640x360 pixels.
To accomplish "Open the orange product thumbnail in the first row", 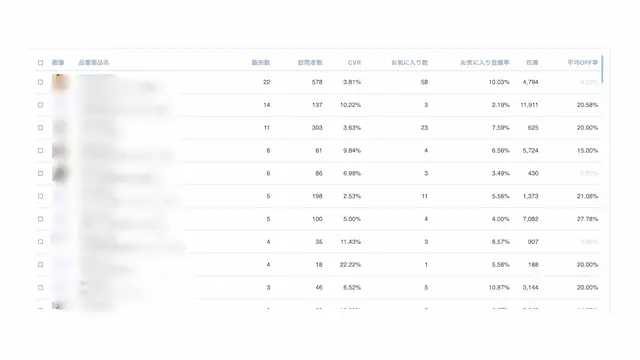I will coord(60,82).
